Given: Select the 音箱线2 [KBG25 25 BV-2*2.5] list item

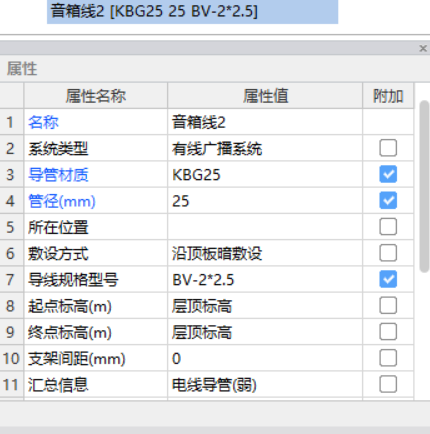Looking at the screenshot, I should tap(192, 11).
